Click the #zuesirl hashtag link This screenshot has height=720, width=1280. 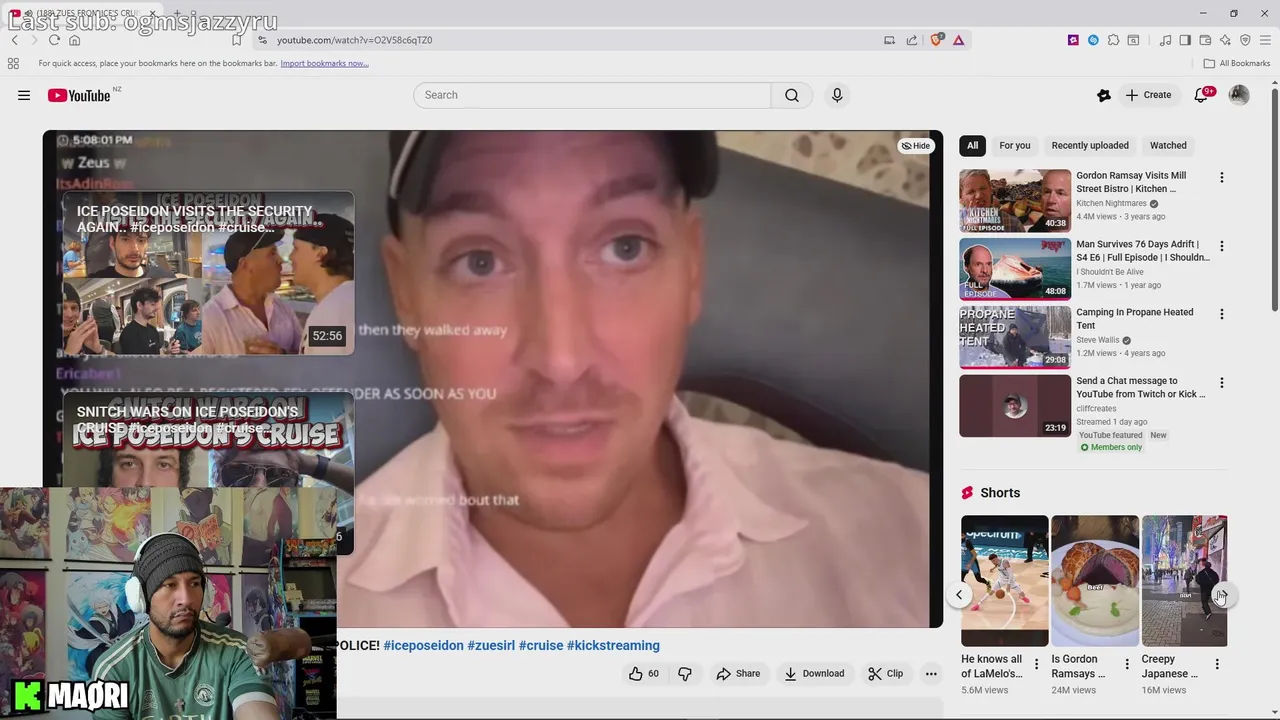[x=491, y=646]
